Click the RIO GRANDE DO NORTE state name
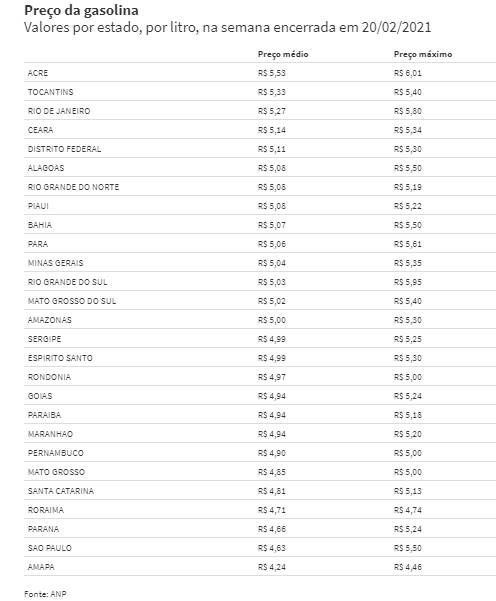 (x=73, y=187)
